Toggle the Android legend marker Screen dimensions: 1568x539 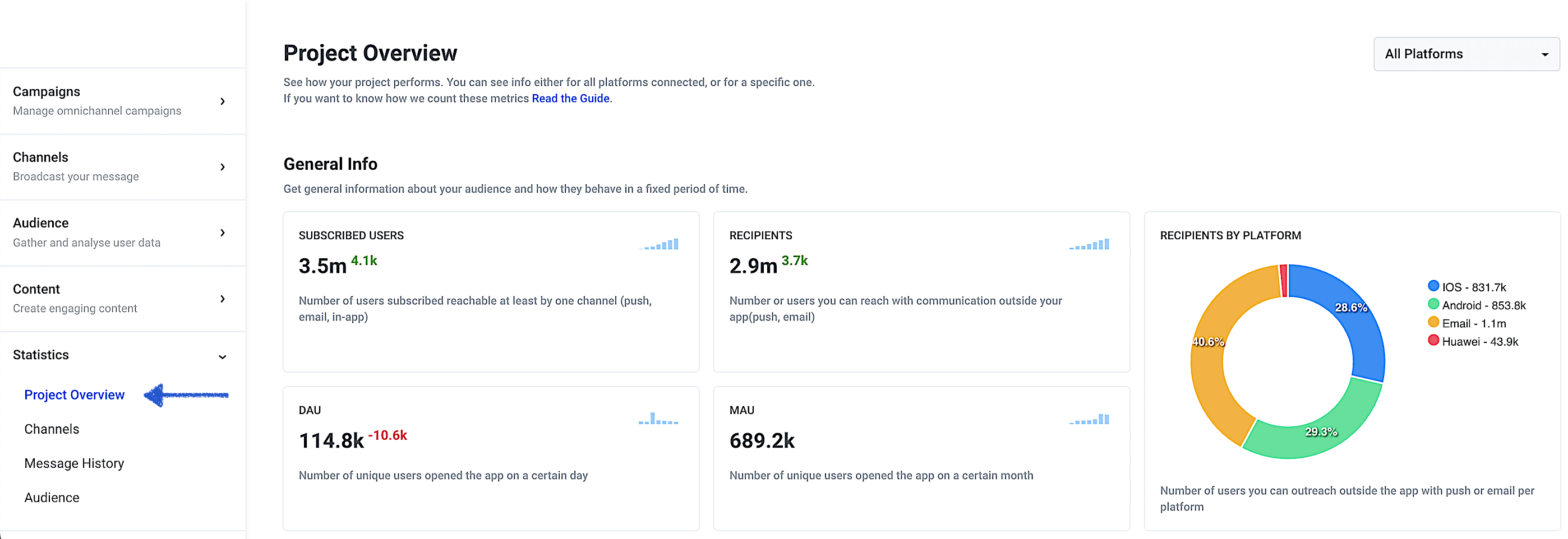click(x=1433, y=305)
